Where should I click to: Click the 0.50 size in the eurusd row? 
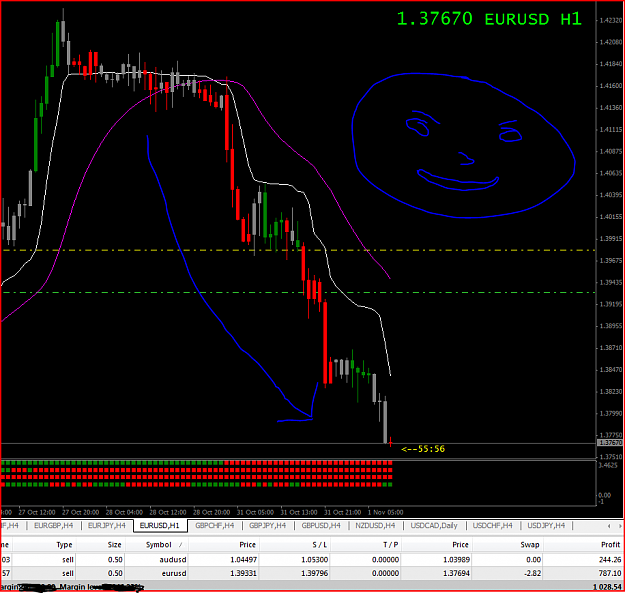[115, 573]
